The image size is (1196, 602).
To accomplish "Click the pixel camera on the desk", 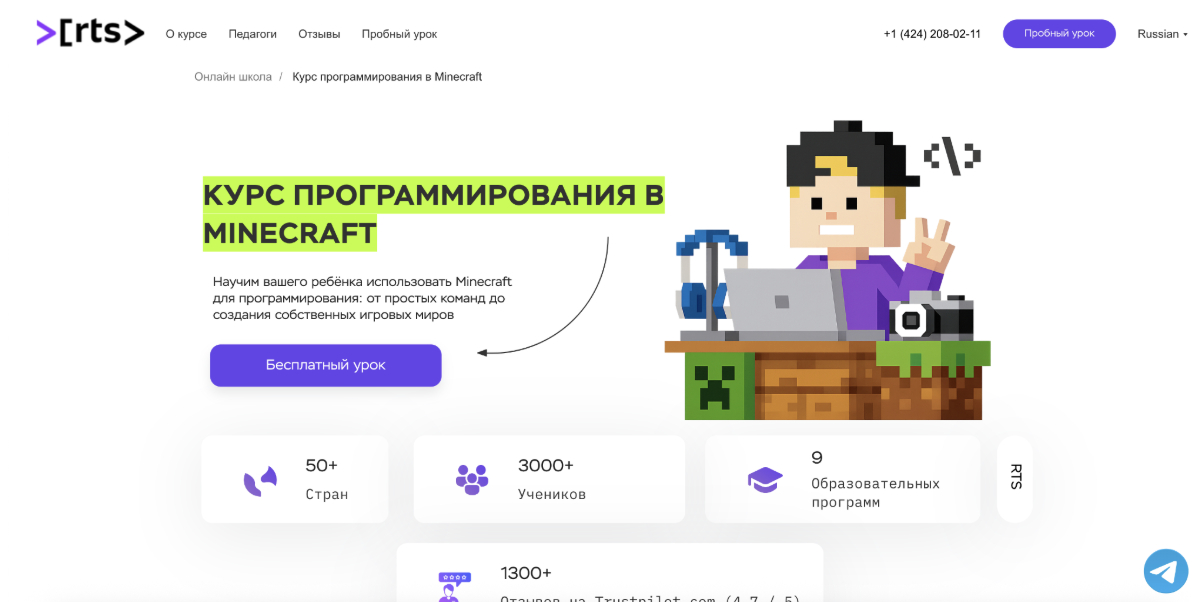I will pos(931,315).
